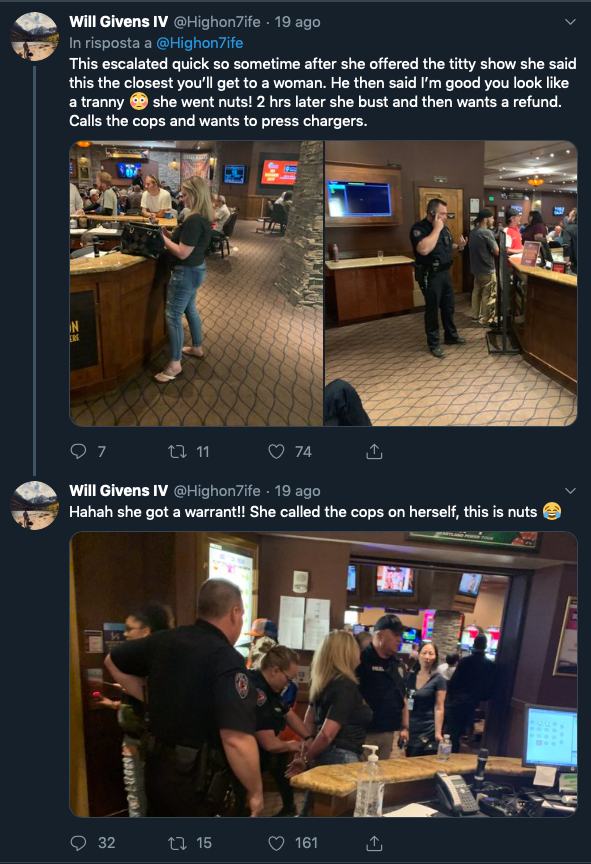Open Will Givens IV profile name on second tweet
This screenshot has height=864, width=591.
coord(118,490)
